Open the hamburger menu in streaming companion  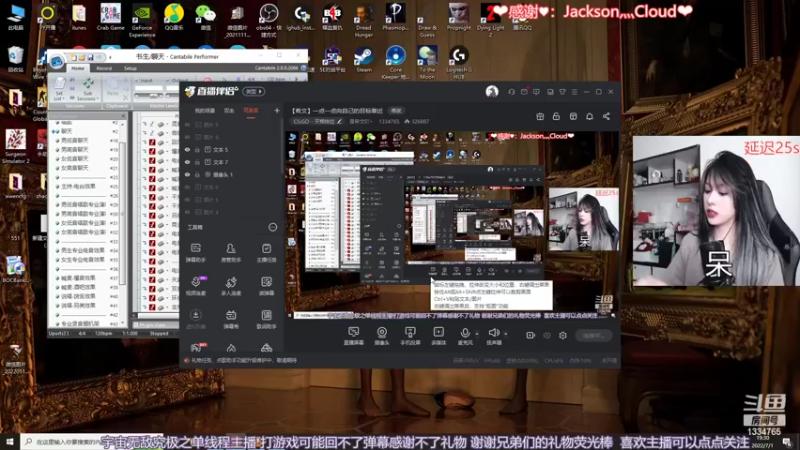(574, 92)
